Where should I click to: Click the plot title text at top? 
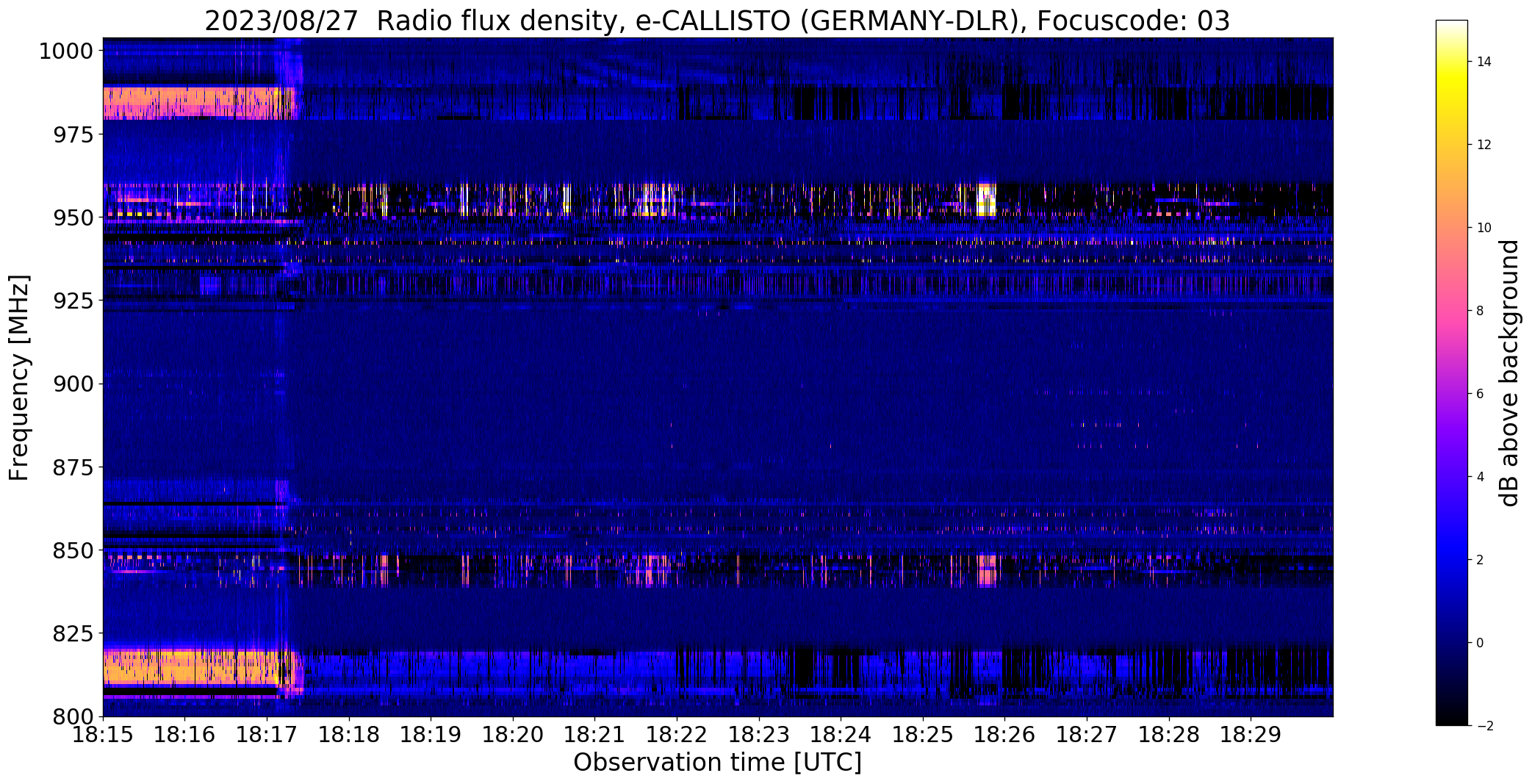(x=717, y=21)
